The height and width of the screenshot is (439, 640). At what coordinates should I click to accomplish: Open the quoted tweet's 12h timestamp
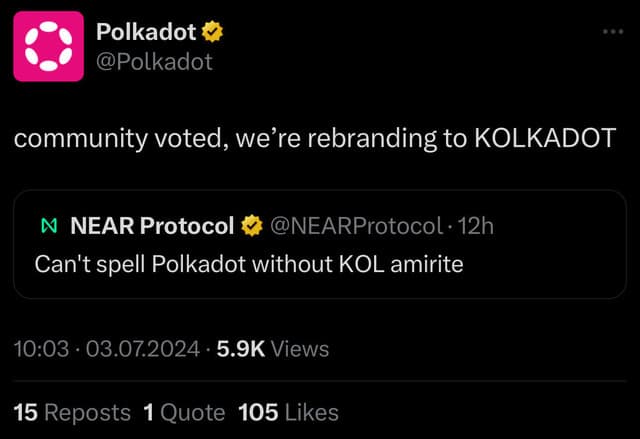pyautogui.click(x=476, y=226)
